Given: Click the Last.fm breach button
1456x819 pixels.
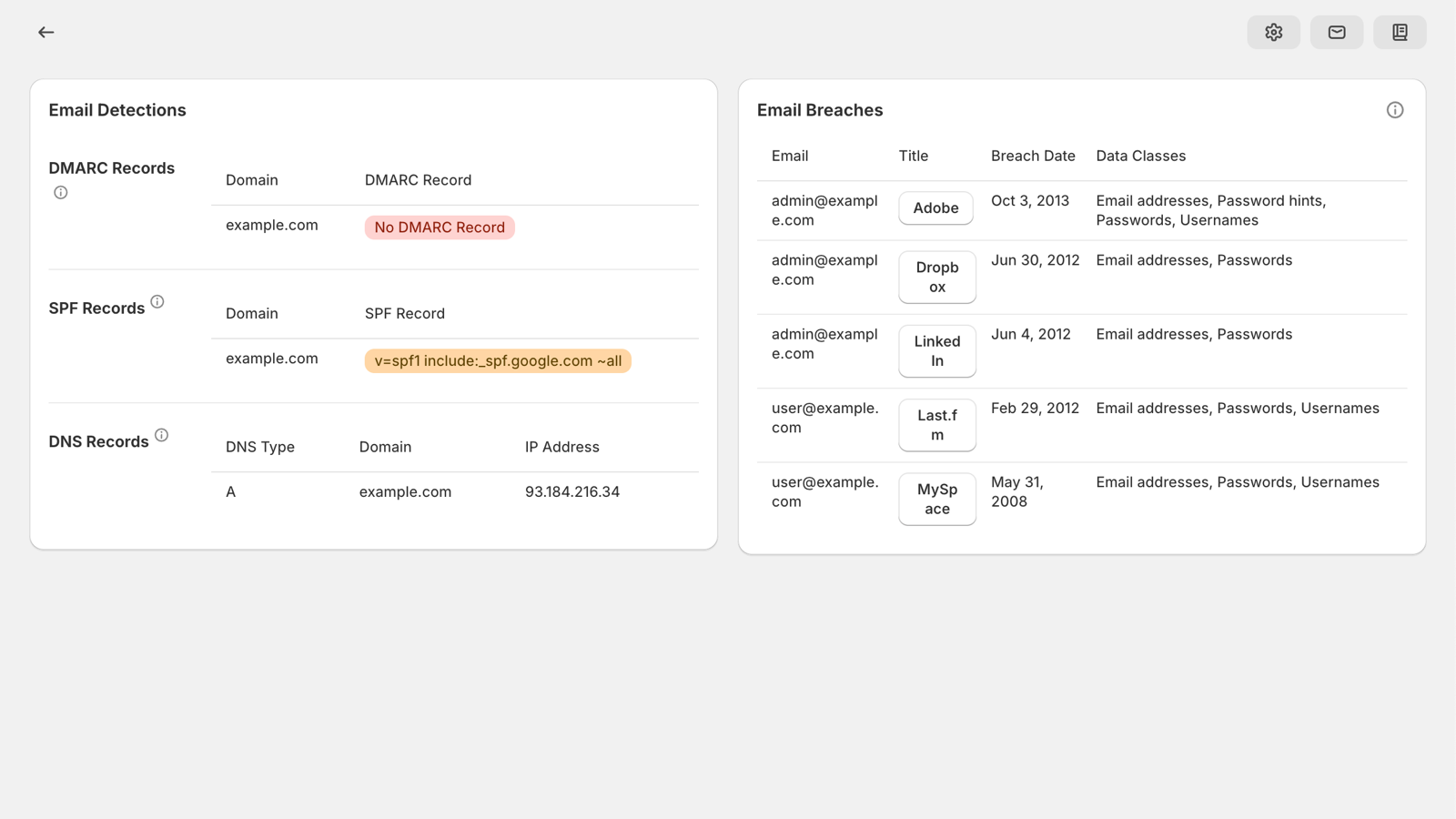Looking at the screenshot, I should pos(936,425).
